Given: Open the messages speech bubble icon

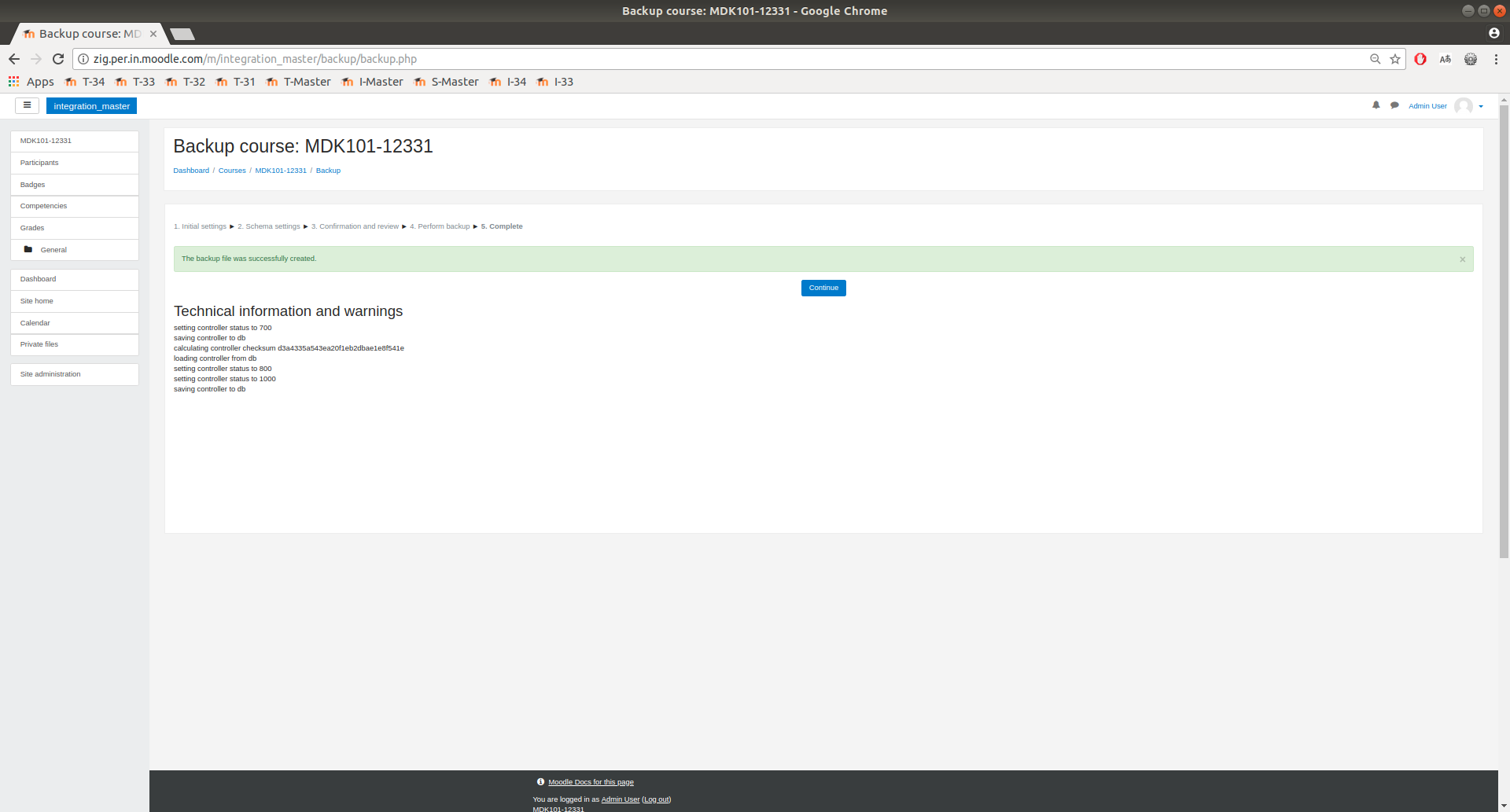Looking at the screenshot, I should pyautogui.click(x=1394, y=105).
